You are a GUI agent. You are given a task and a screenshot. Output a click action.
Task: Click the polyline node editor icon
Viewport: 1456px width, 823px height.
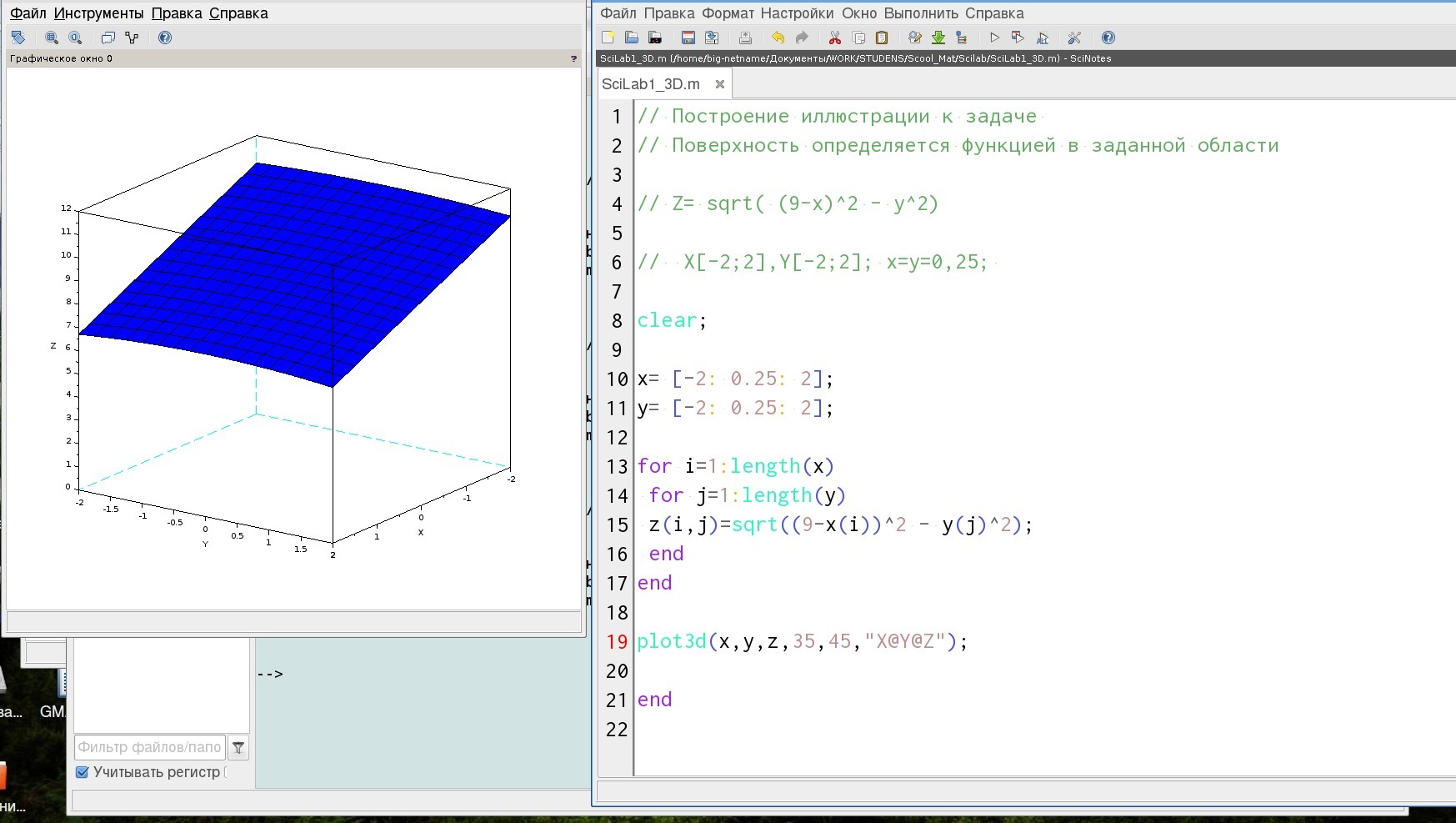[132, 38]
